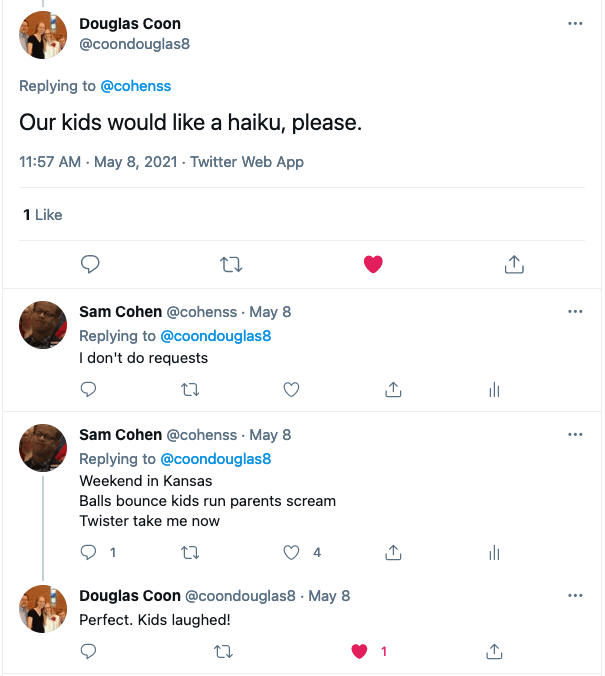Reply to "I don't do requests" tweet
The width and height of the screenshot is (605, 676).
pos(88,389)
